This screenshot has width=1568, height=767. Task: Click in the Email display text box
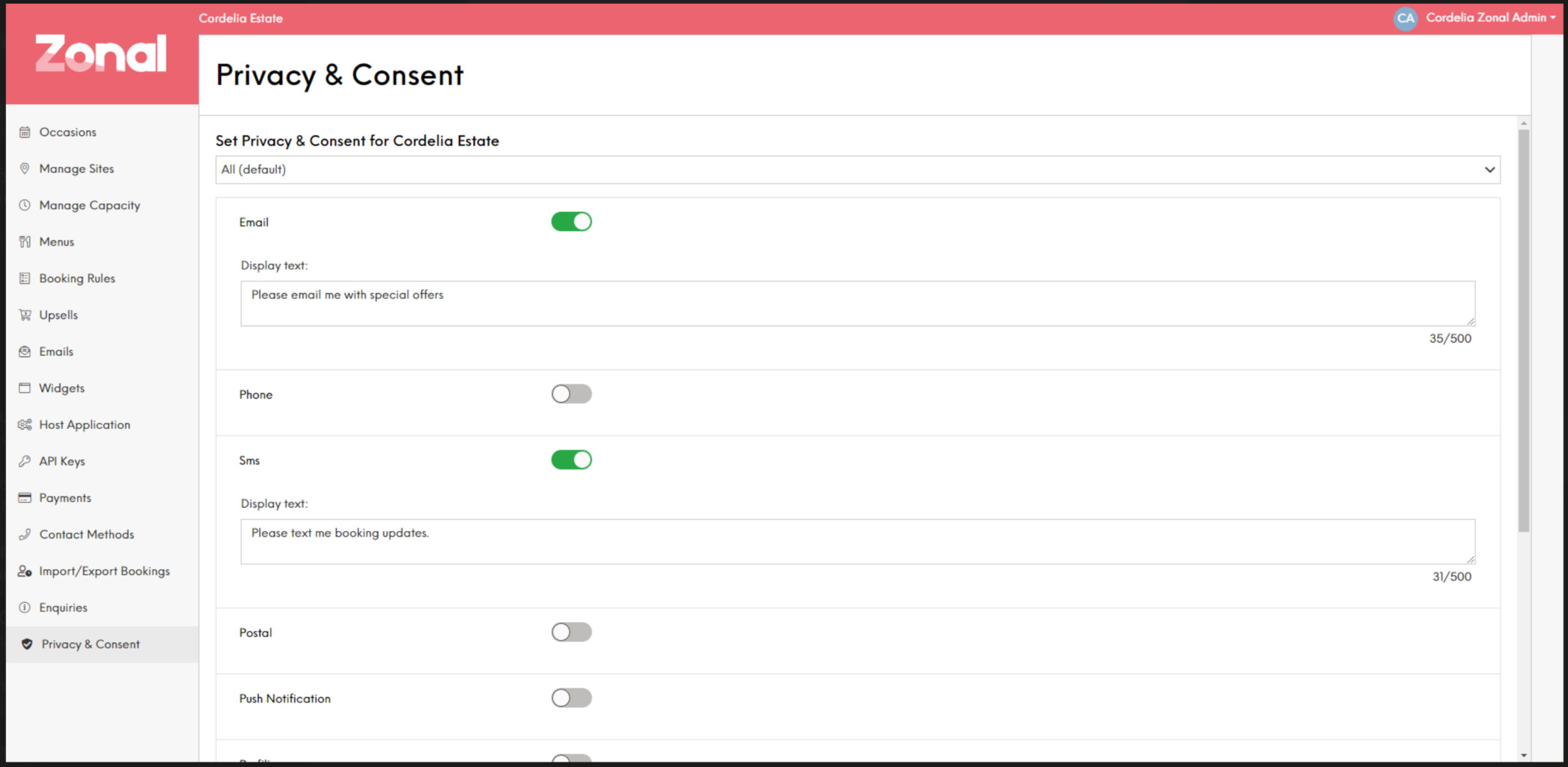(857, 303)
